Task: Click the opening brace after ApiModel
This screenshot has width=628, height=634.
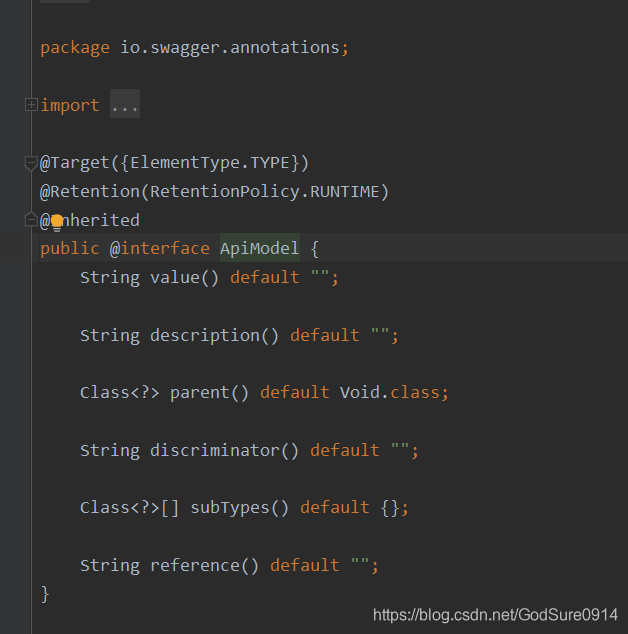Action: (315, 249)
